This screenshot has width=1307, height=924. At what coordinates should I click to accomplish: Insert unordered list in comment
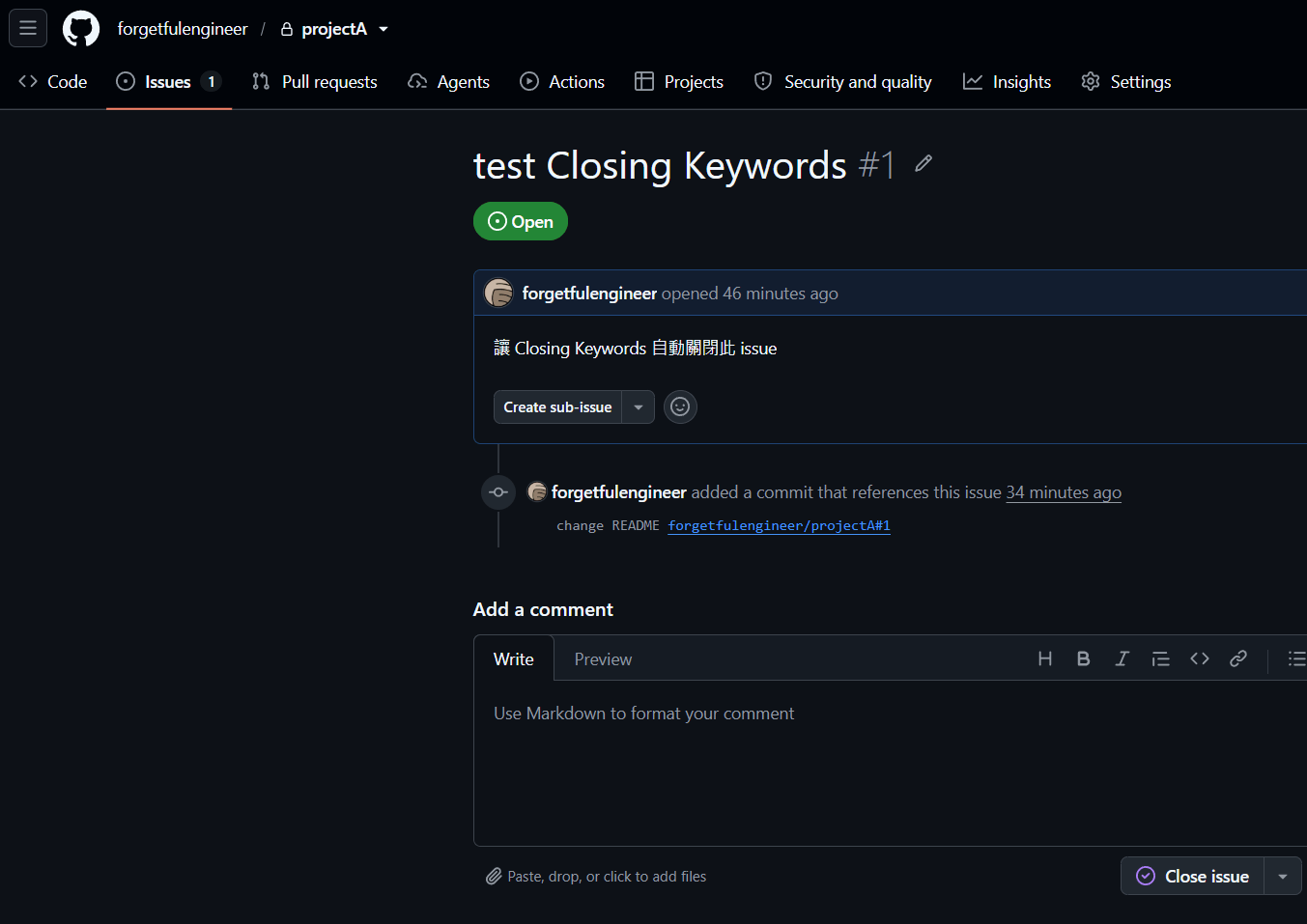click(1295, 658)
